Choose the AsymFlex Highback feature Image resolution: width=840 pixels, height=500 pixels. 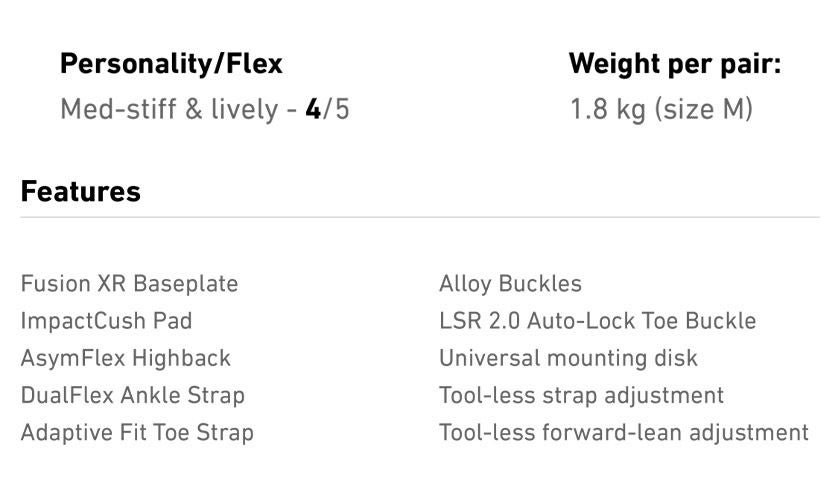(125, 358)
